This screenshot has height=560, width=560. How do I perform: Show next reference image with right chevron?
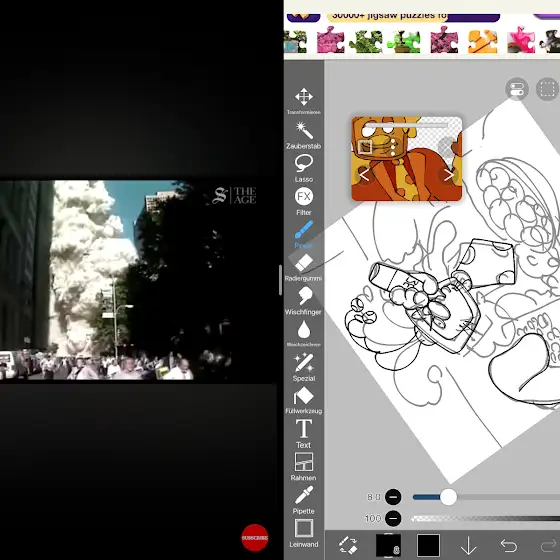[449, 175]
